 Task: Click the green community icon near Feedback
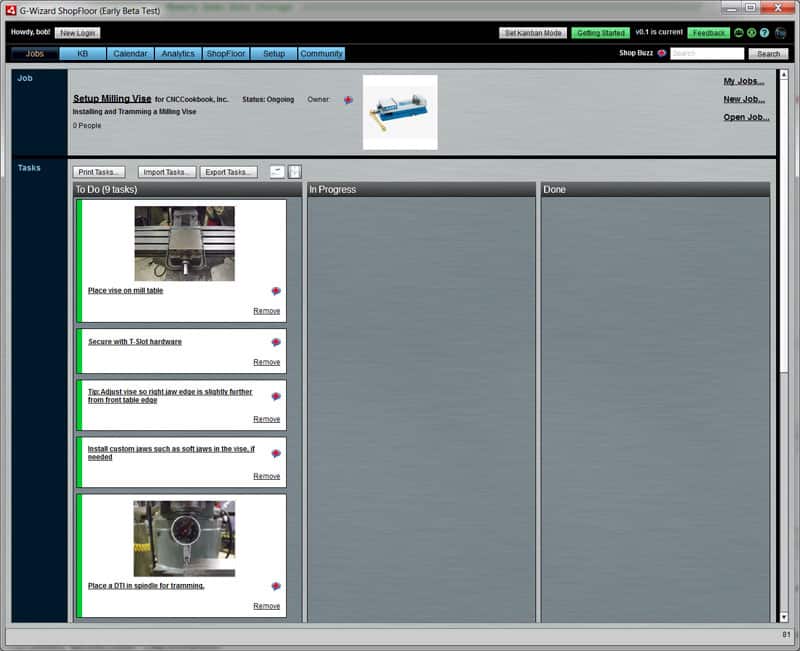[738, 33]
